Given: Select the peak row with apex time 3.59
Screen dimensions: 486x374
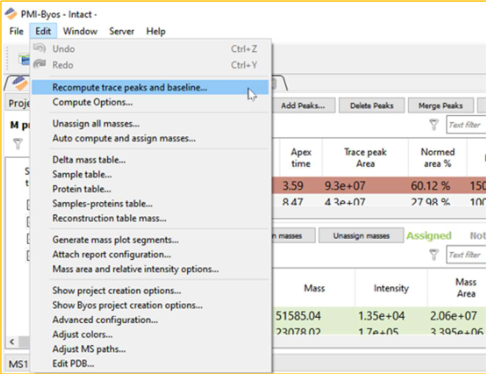Looking at the screenshot, I should tap(379, 185).
